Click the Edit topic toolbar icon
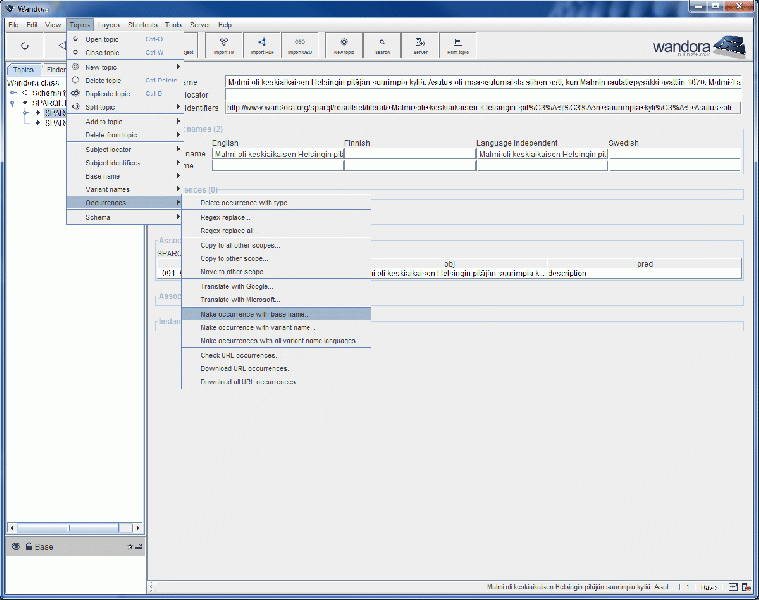 [459, 44]
